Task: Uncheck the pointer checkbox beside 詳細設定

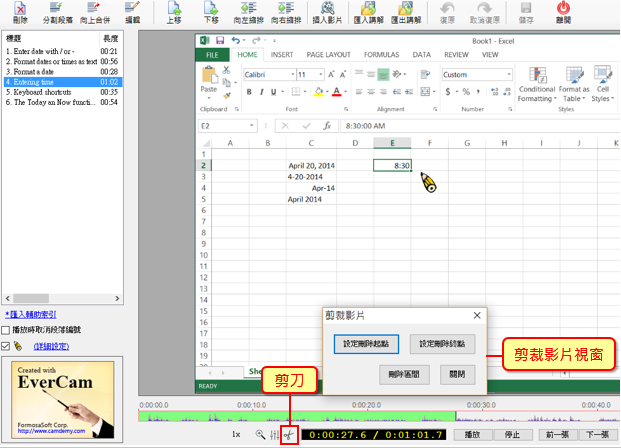Action: [8, 346]
